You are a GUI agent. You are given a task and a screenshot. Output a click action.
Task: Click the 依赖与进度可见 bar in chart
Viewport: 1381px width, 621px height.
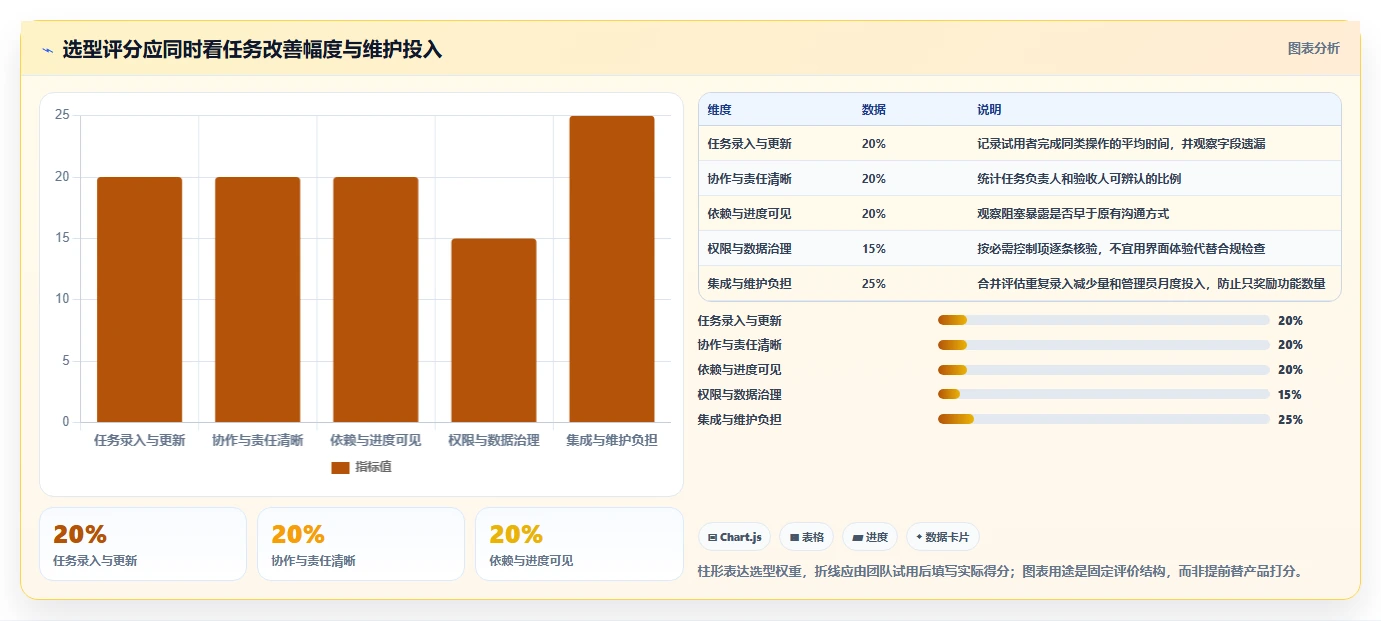[375, 300]
